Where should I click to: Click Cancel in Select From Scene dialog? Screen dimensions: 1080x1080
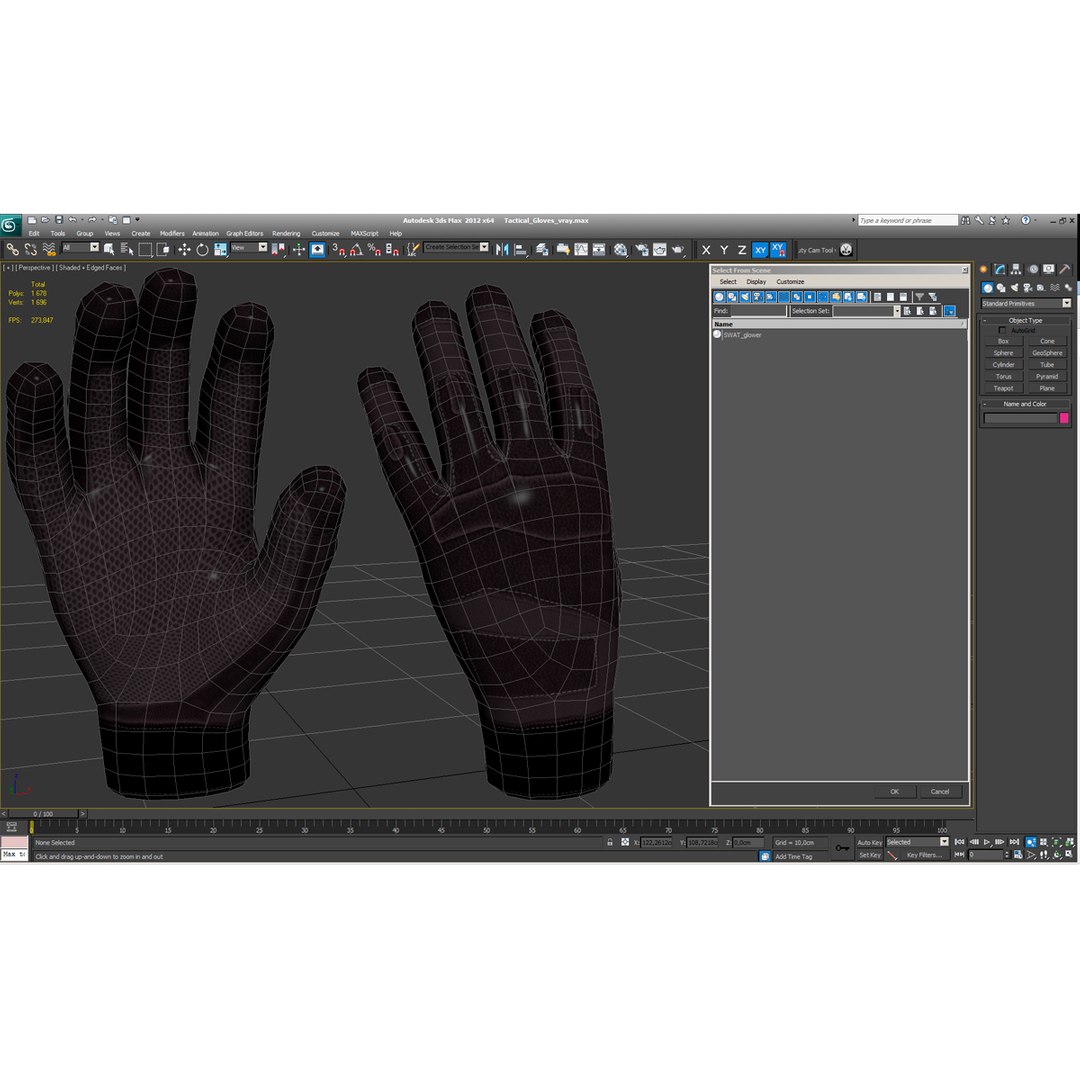939,791
